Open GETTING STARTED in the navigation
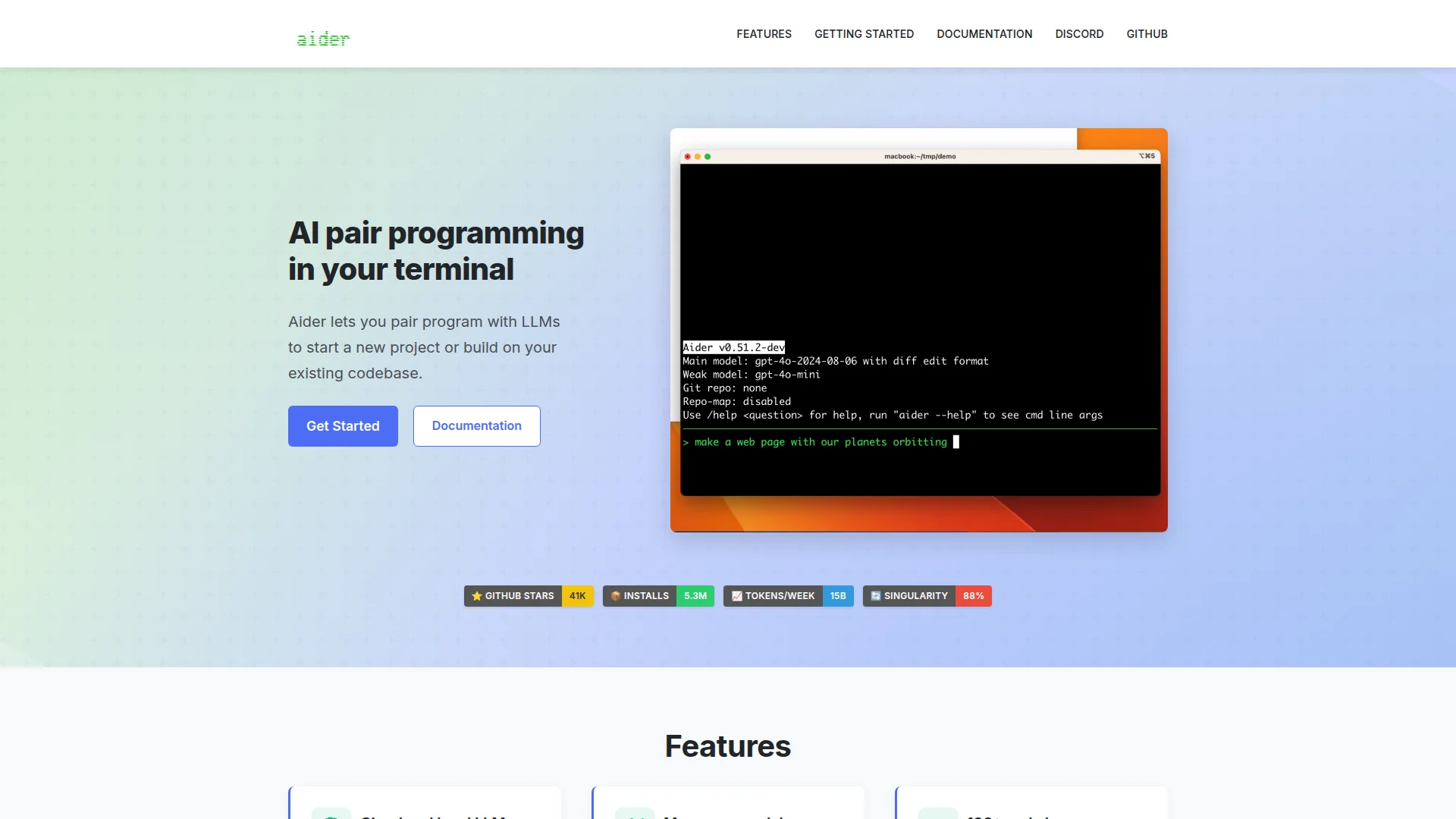 (x=864, y=33)
